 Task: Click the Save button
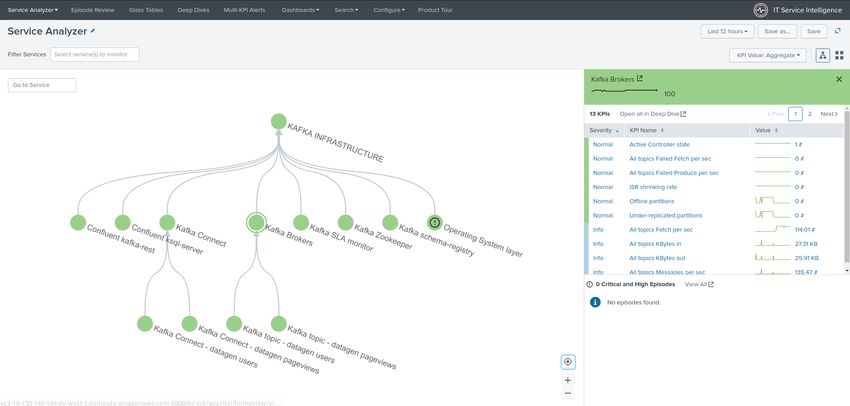click(814, 31)
